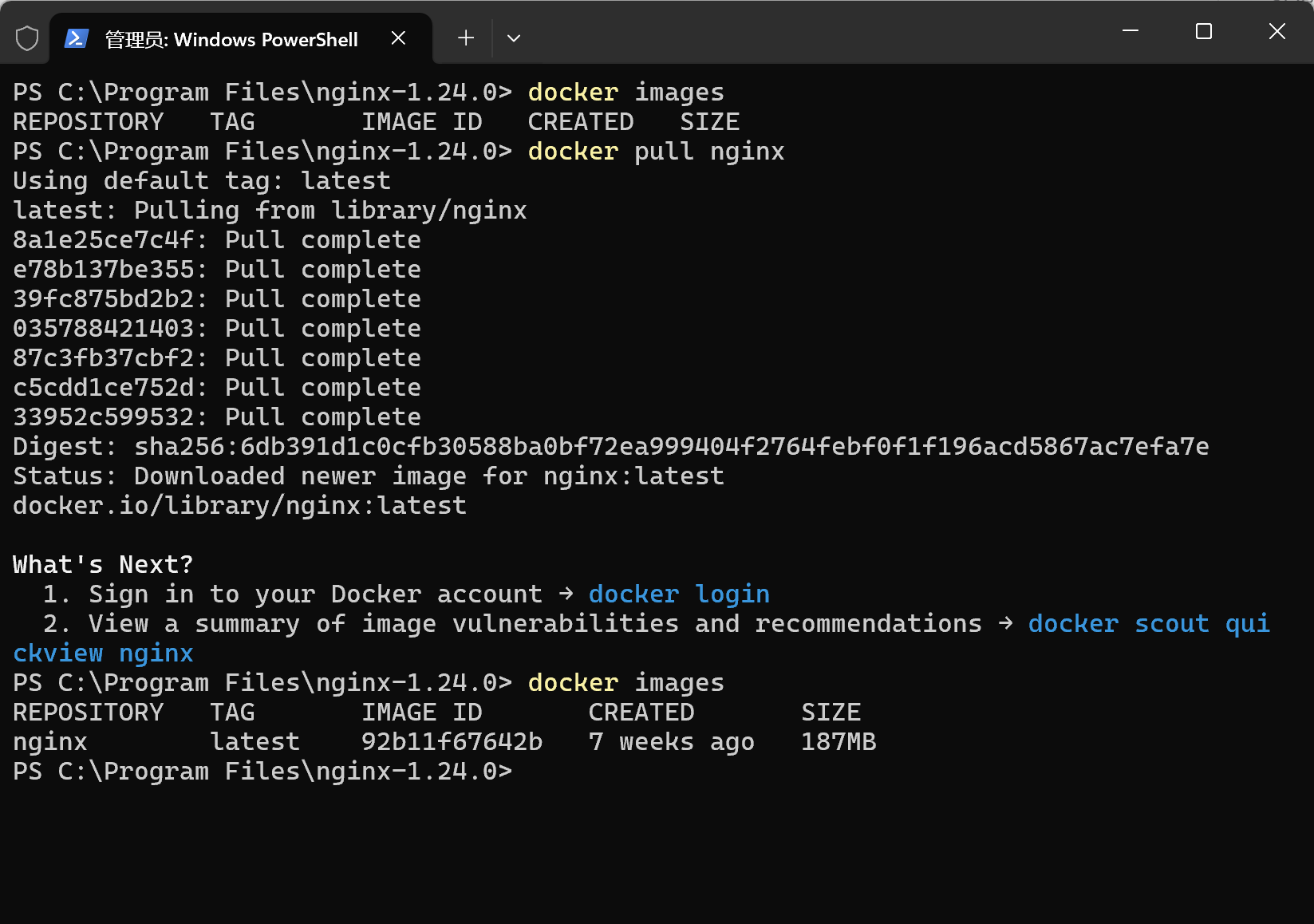Click the 'Status: Downloaded newer image' line
Screen dimensions: 1314x924
[x=369, y=476]
